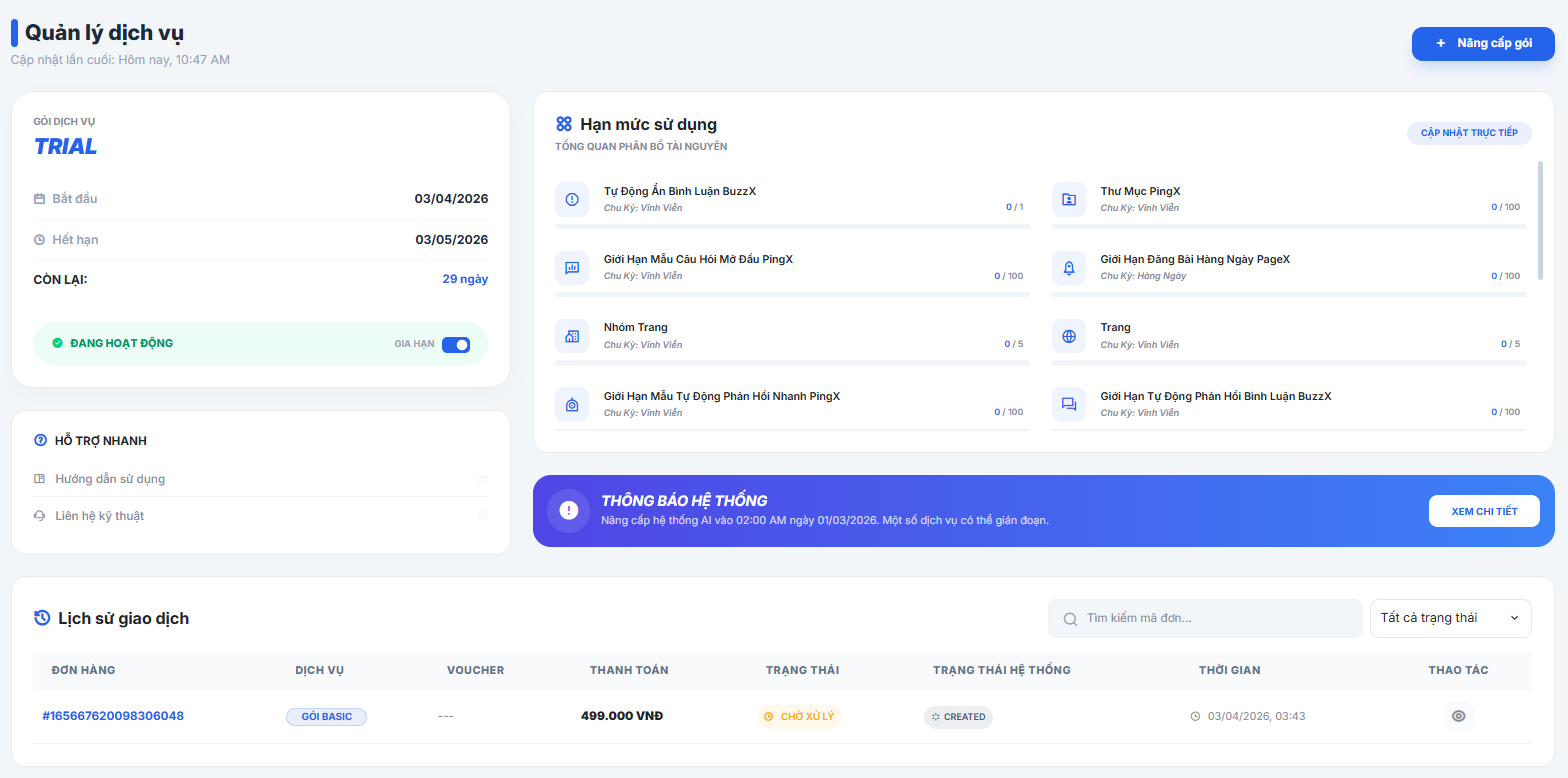The width and height of the screenshot is (1568, 778).
Task: Click the Nhóm Trang building icon
Action: point(572,336)
